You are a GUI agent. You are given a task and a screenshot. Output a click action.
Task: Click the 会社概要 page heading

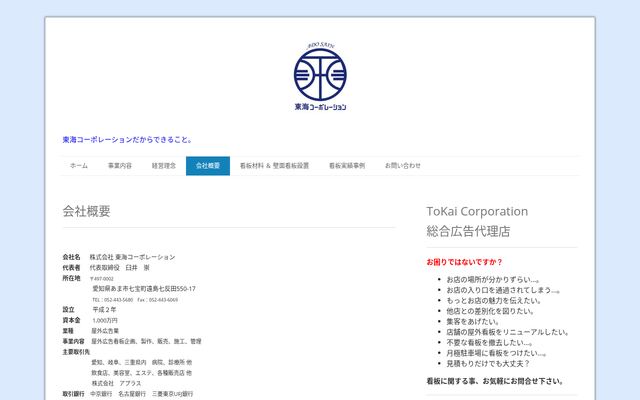coord(87,211)
